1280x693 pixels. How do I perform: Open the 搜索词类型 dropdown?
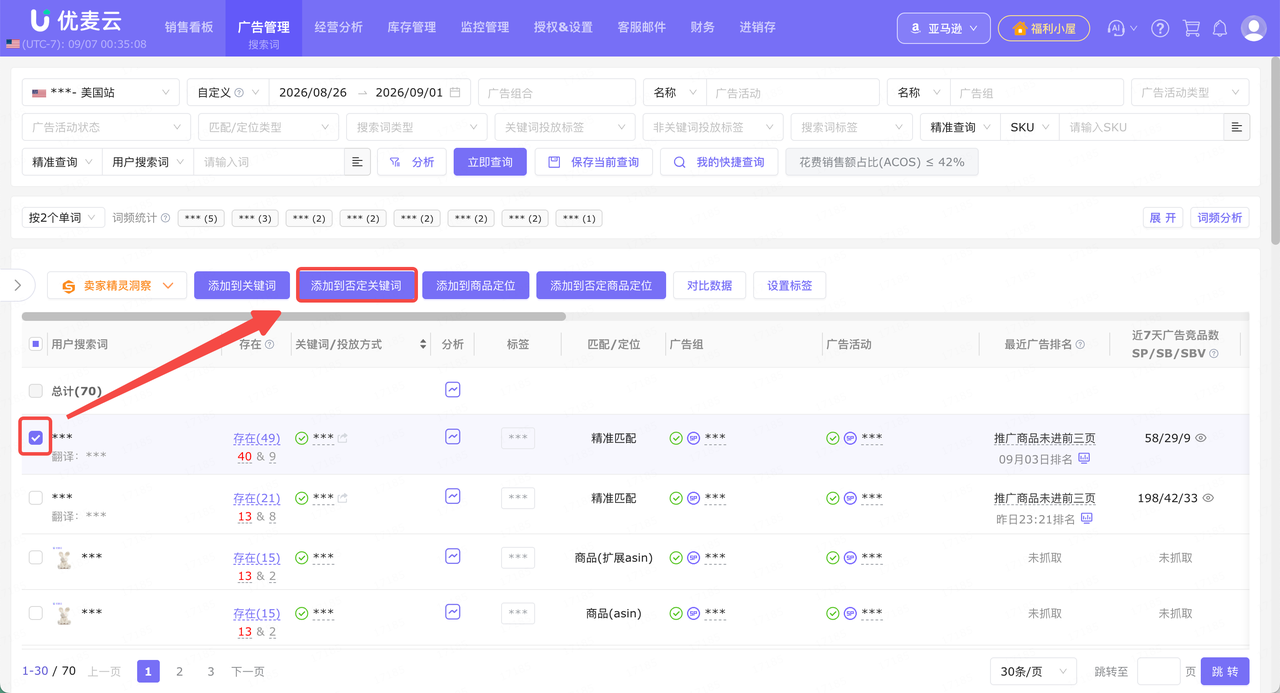415,127
